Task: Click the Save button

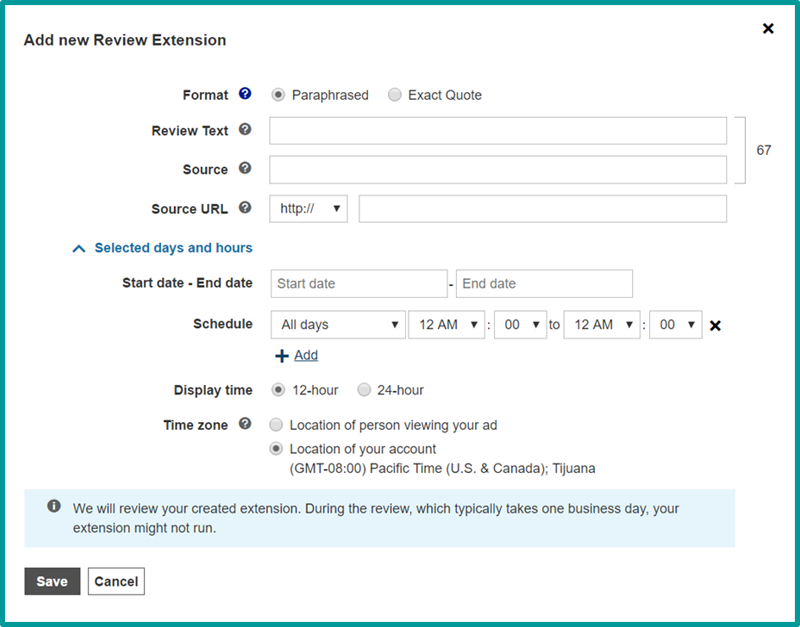Action: (52, 581)
